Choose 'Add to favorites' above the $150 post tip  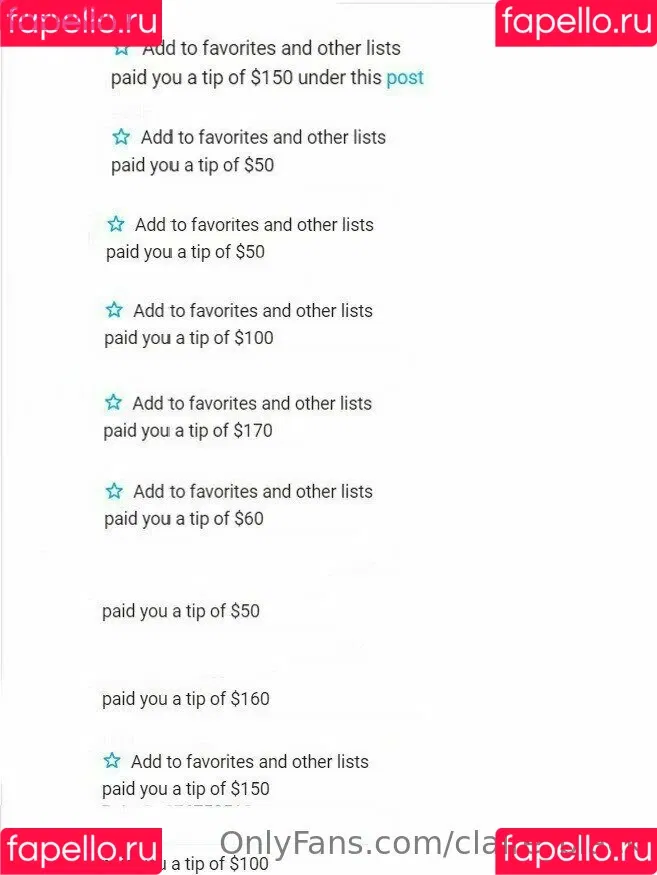point(271,48)
